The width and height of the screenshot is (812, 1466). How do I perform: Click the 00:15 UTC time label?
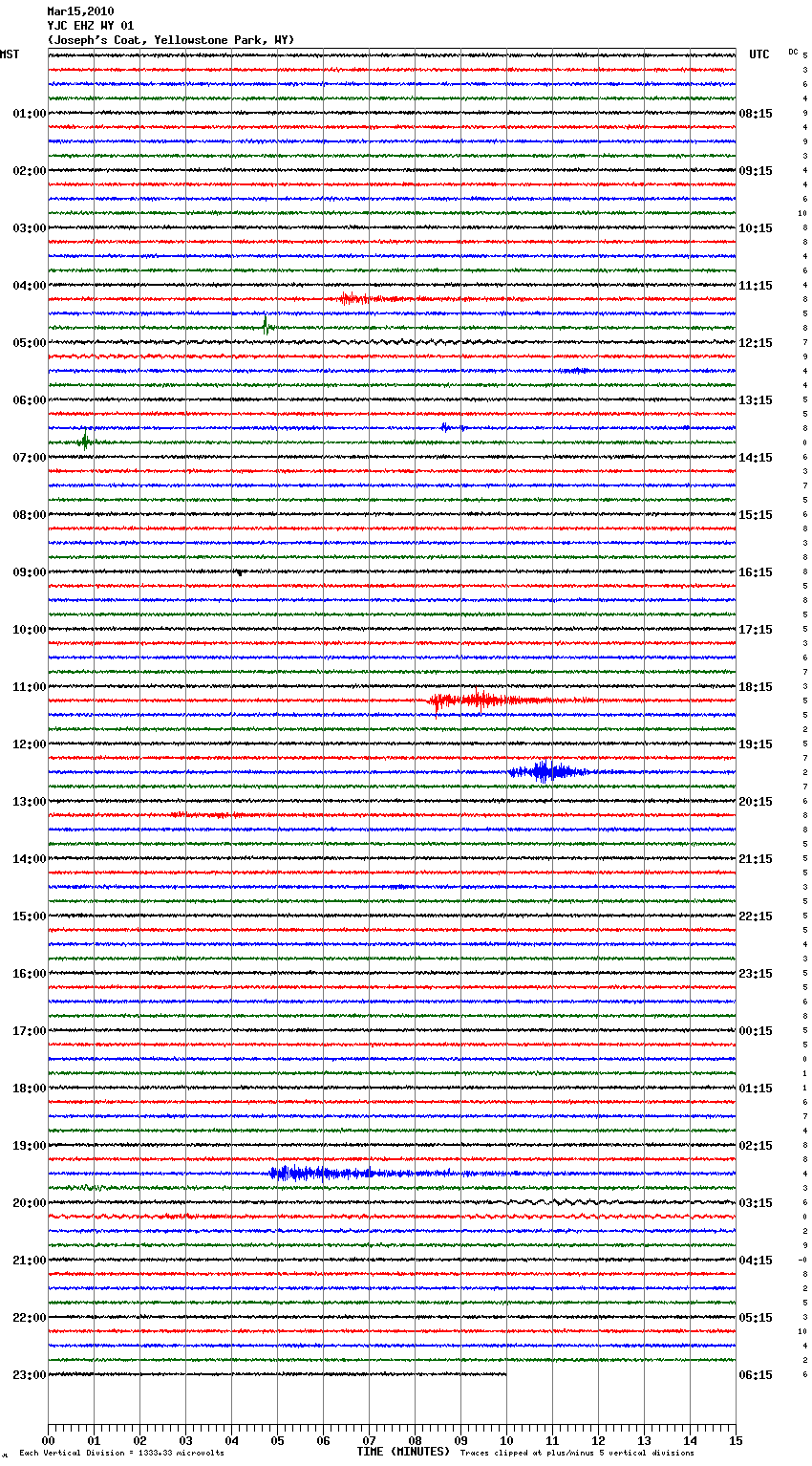point(756,1030)
